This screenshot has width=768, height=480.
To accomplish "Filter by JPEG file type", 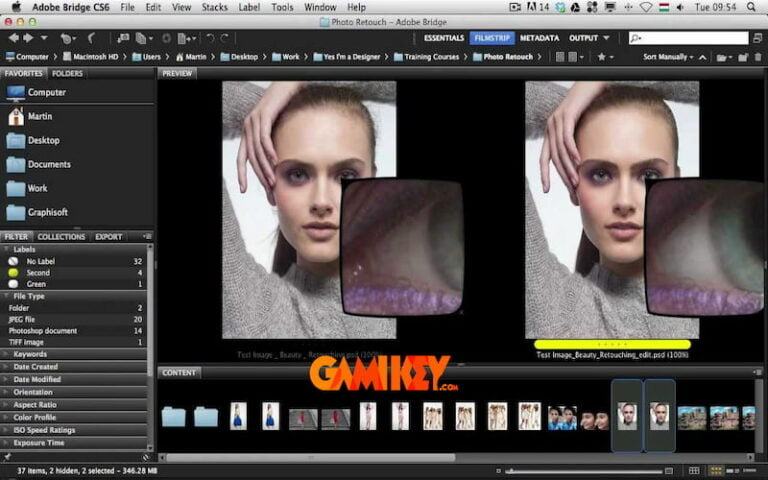I will (73, 319).
